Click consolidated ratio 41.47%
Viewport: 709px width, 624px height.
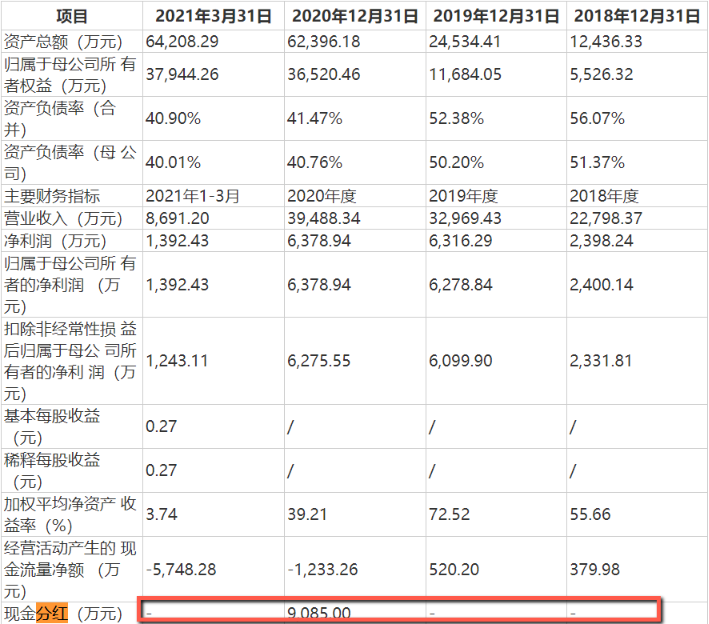(315, 118)
